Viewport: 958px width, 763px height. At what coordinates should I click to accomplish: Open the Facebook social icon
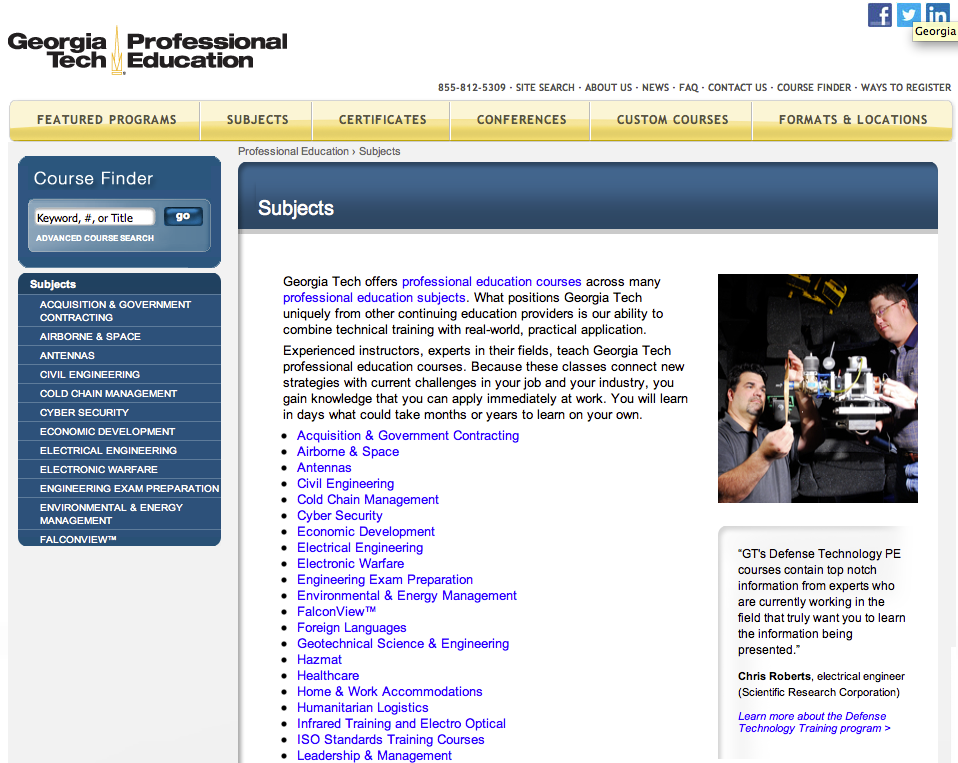click(880, 15)
